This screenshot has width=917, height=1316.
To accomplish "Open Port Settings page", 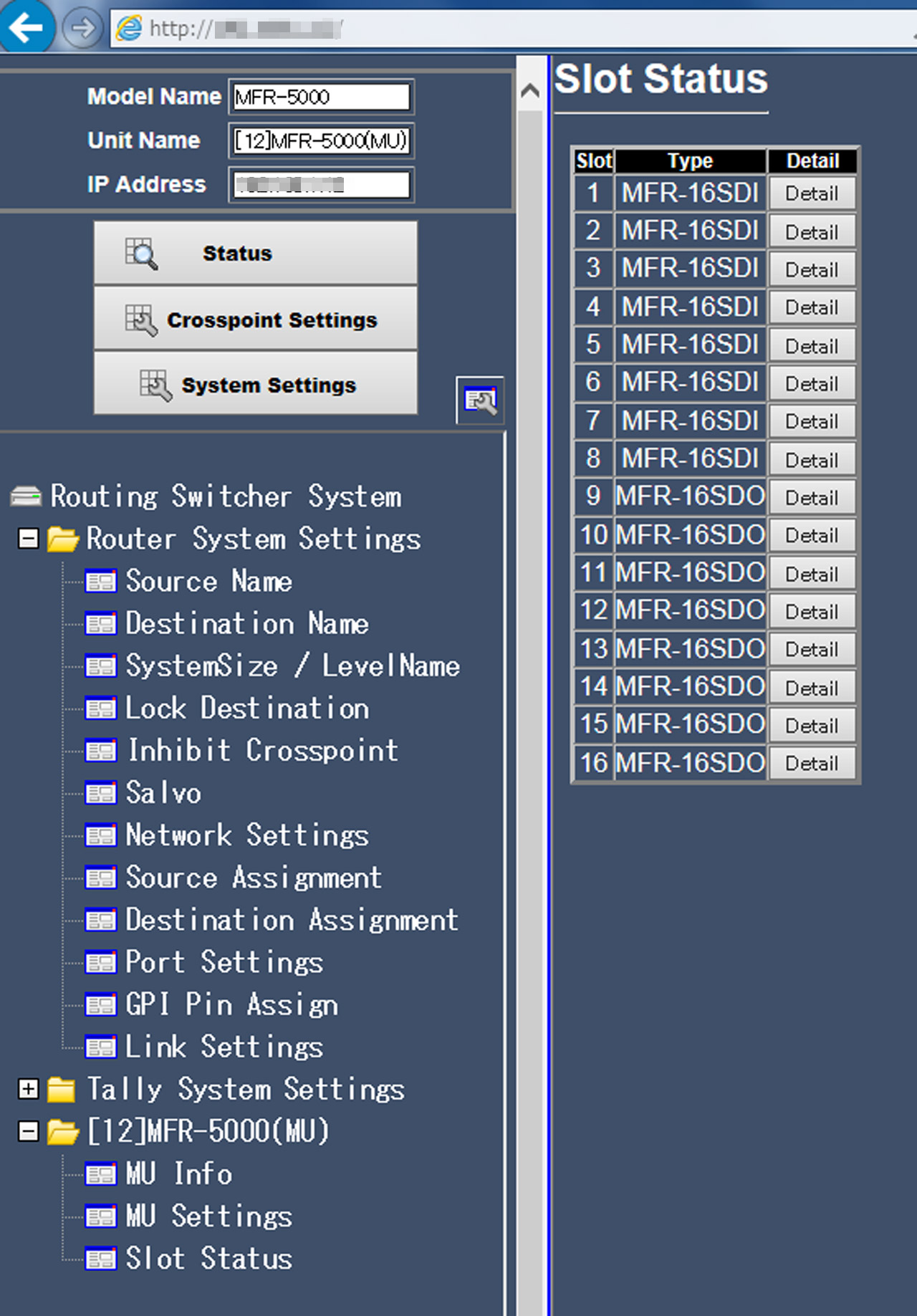I will tap(224, 962).
